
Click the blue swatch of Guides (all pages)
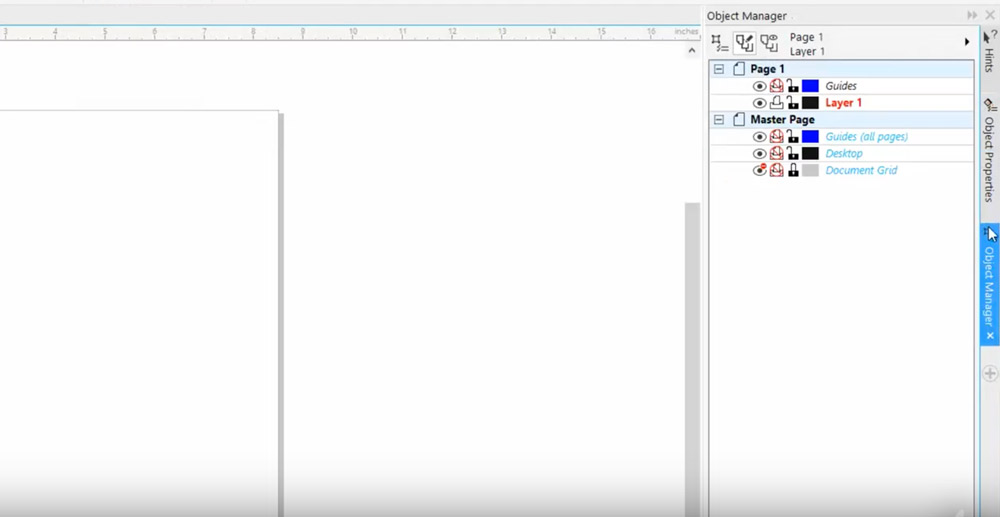click(810, 136)
